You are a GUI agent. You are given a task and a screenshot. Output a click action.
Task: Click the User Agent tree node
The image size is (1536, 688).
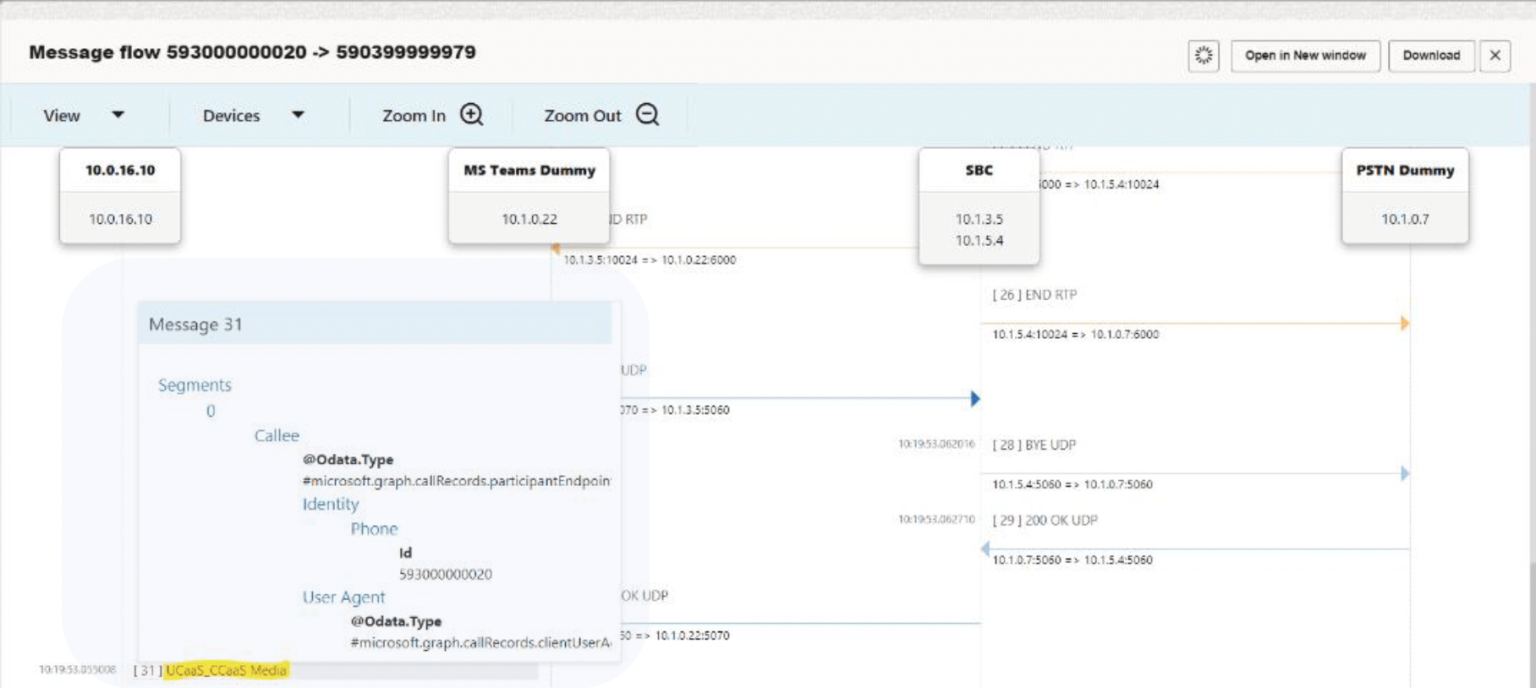(344, 597)
